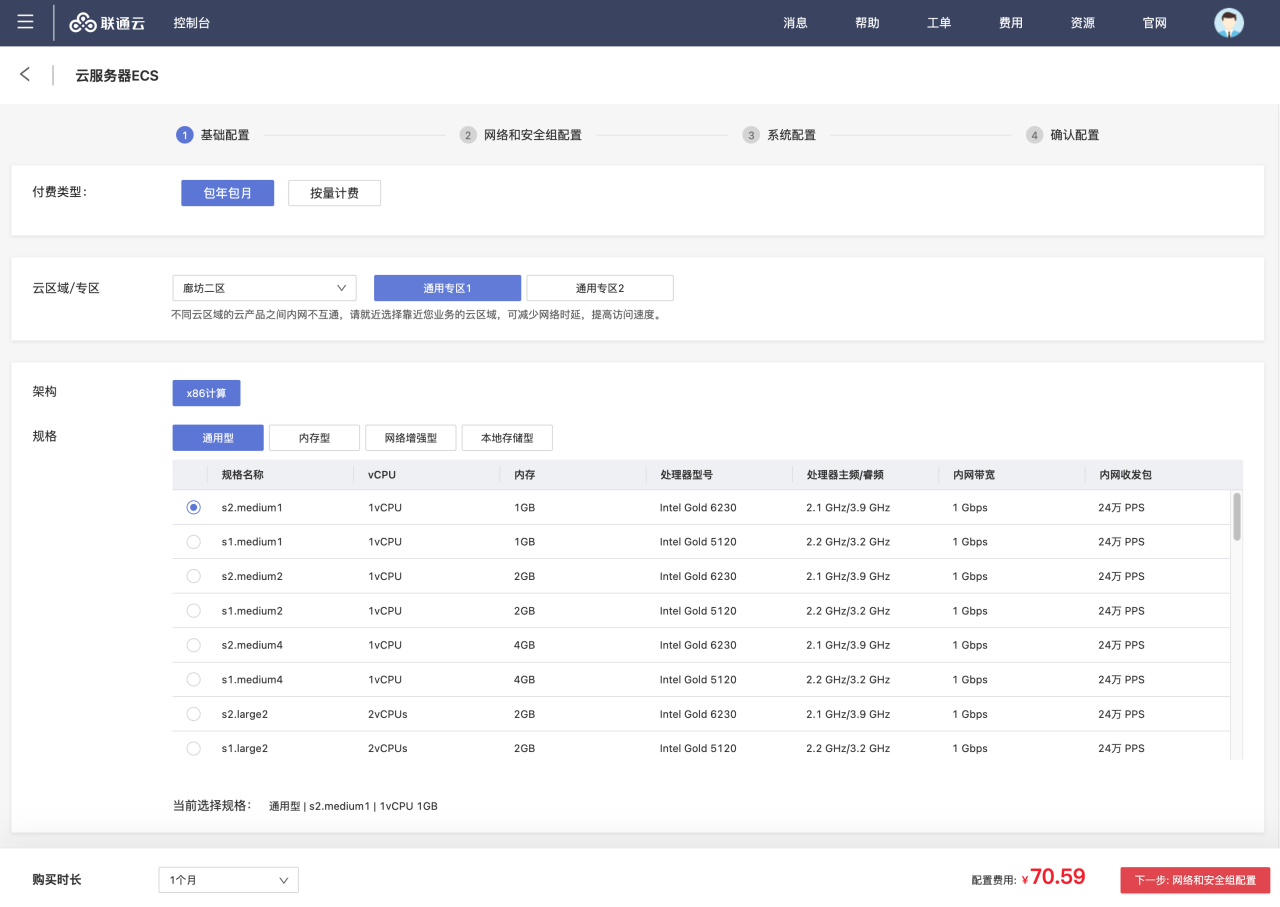Screen dimensions: 1280x907
Task: Open 工单 in the top navigation
Action: (x=938, y=23)
